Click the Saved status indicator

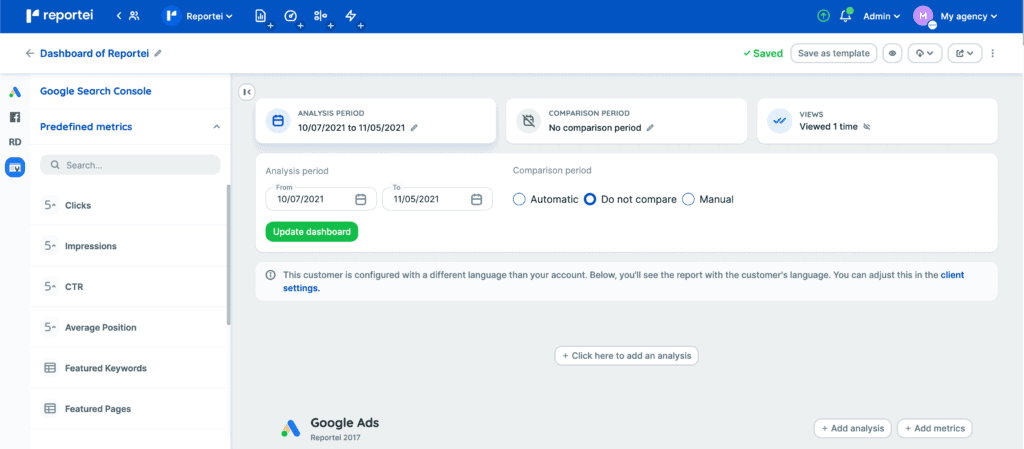tap(763, 54)
